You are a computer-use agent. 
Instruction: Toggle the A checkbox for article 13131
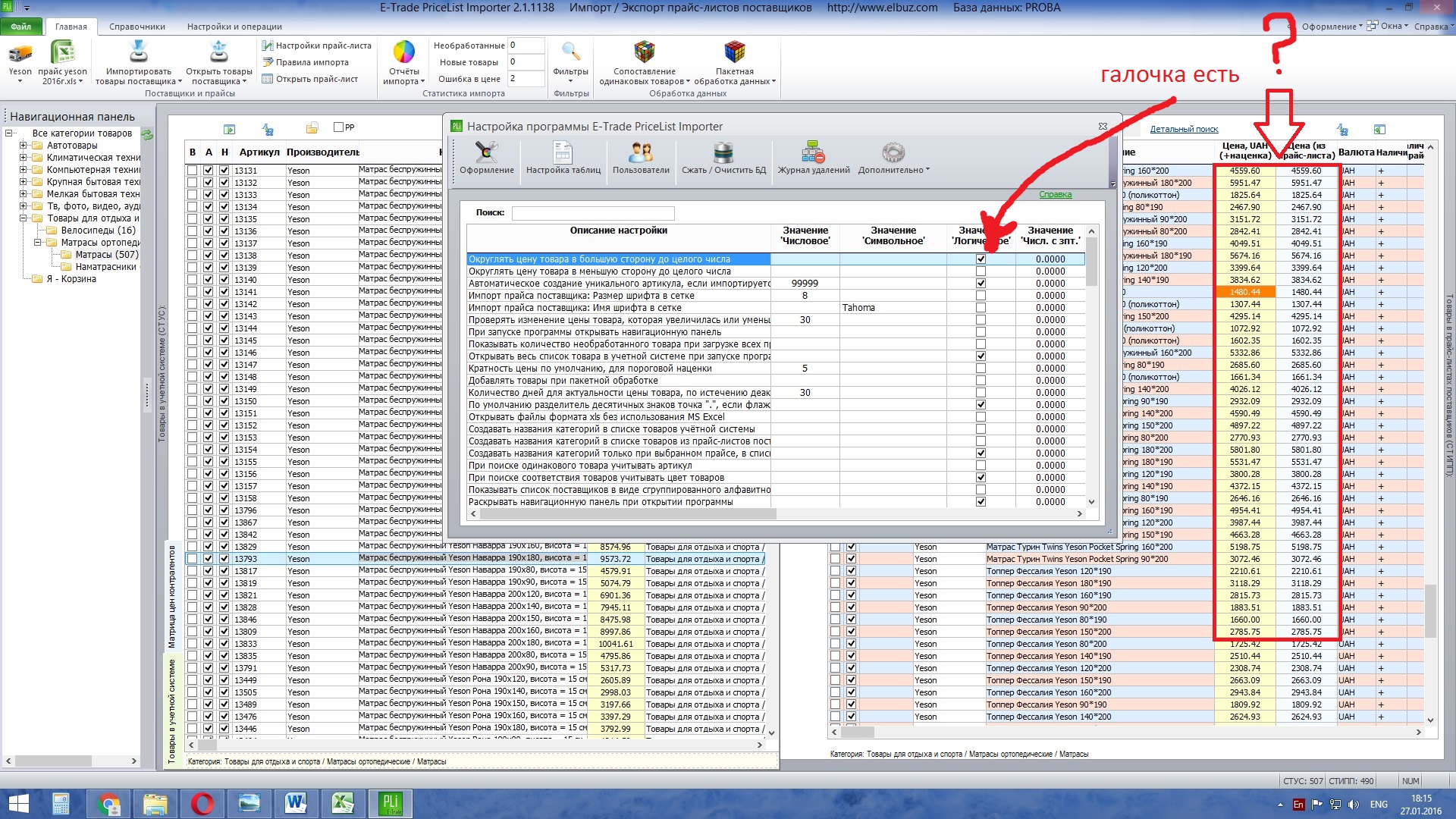pyautogui.click(x=208, y=171)
